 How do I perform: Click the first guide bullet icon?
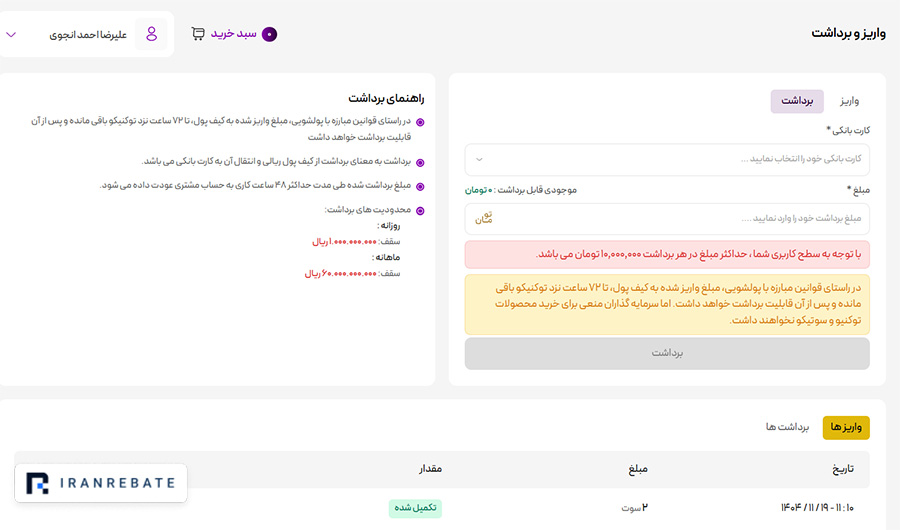(420, 122)
